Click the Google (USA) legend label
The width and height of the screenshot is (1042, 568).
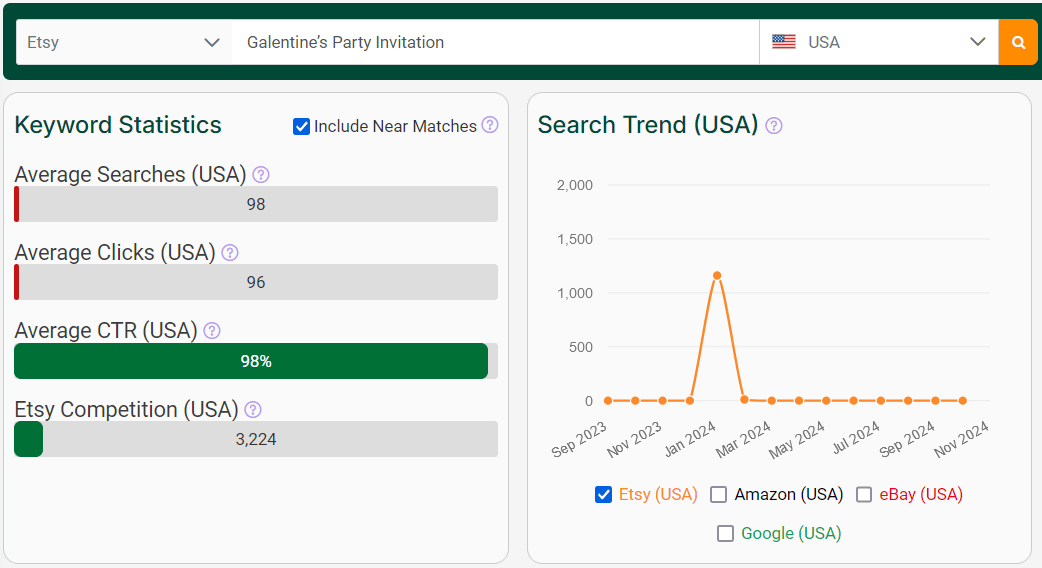tap(791, 533)
